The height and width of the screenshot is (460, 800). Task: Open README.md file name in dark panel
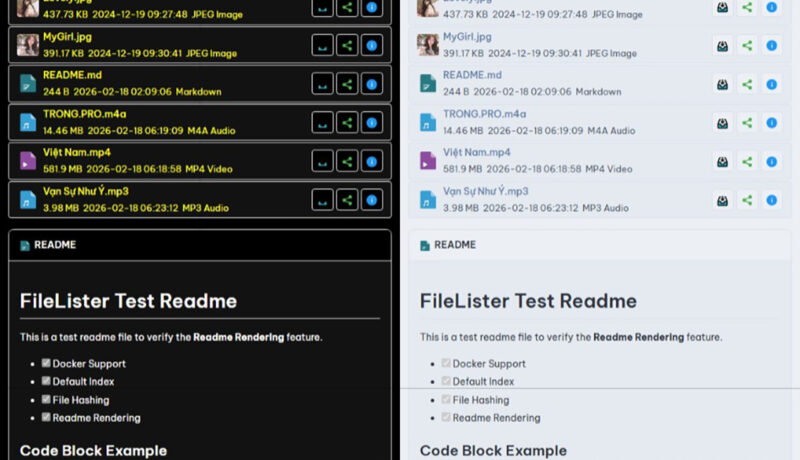point(72,75)
